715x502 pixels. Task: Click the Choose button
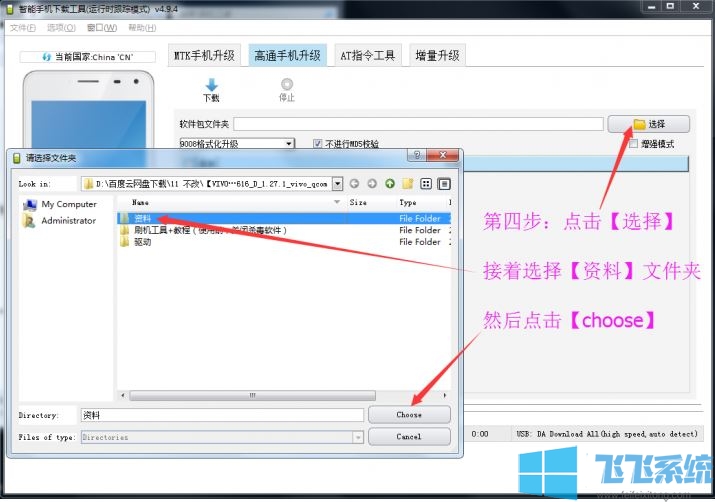[x=409, y=415]
